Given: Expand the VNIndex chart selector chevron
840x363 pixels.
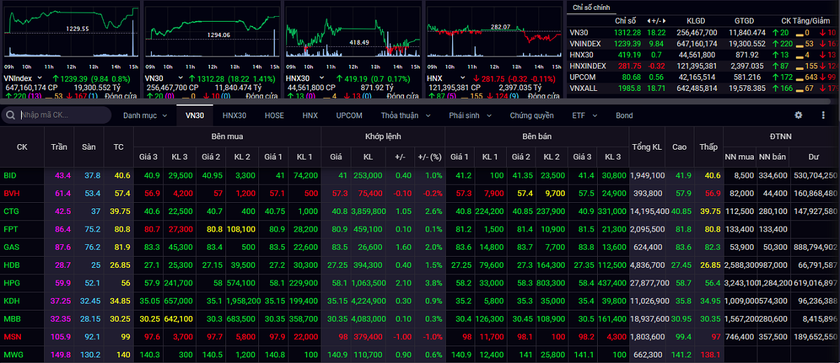Looking at the screenshot, I should (41, 78).
